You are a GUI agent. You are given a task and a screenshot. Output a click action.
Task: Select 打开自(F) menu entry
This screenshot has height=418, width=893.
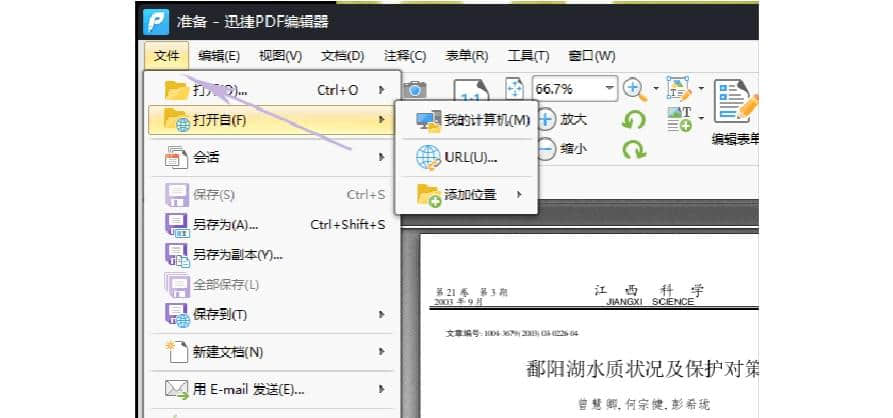tap(271, 120)
